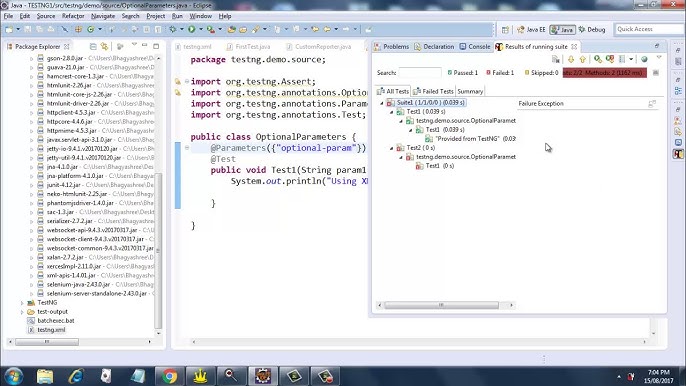Collapse the Test2 node in results tree
This screenshot has width=686, height=386.
click(x=392, y=148)
